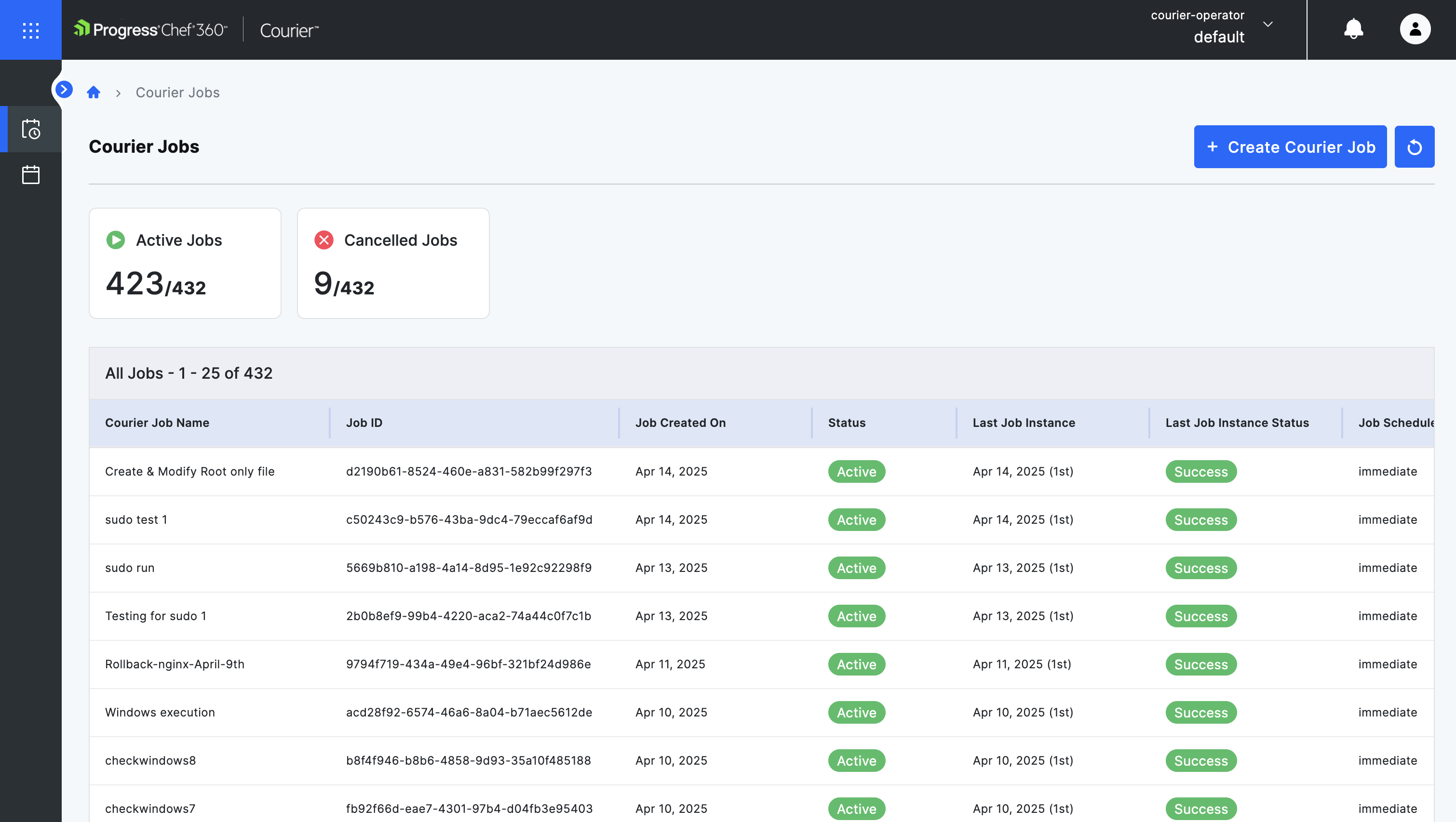Click the Success badge in Create & Modify Root row

click(1201, 471)
